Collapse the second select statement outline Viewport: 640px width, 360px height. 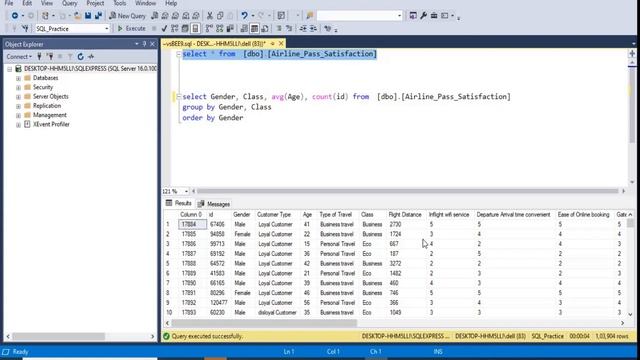pyautogui.click(x=178, y=97)
